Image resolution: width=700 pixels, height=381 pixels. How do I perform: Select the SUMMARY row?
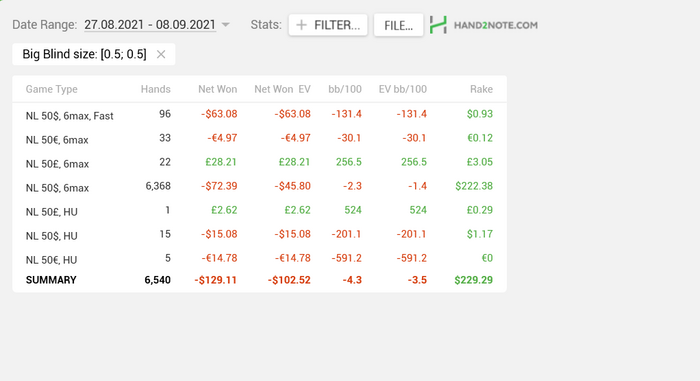259,280
